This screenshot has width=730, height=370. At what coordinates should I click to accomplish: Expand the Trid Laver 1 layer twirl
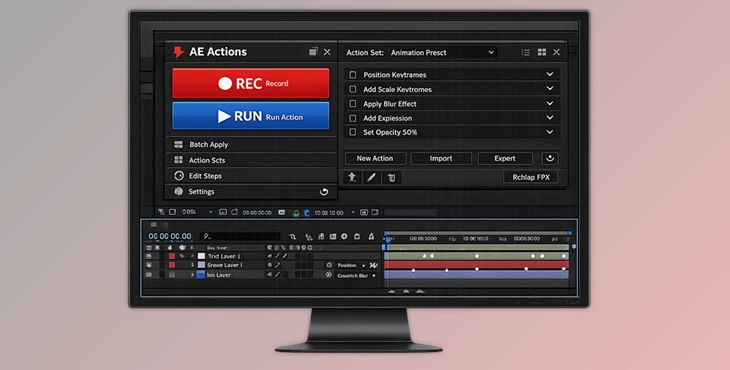192,256
